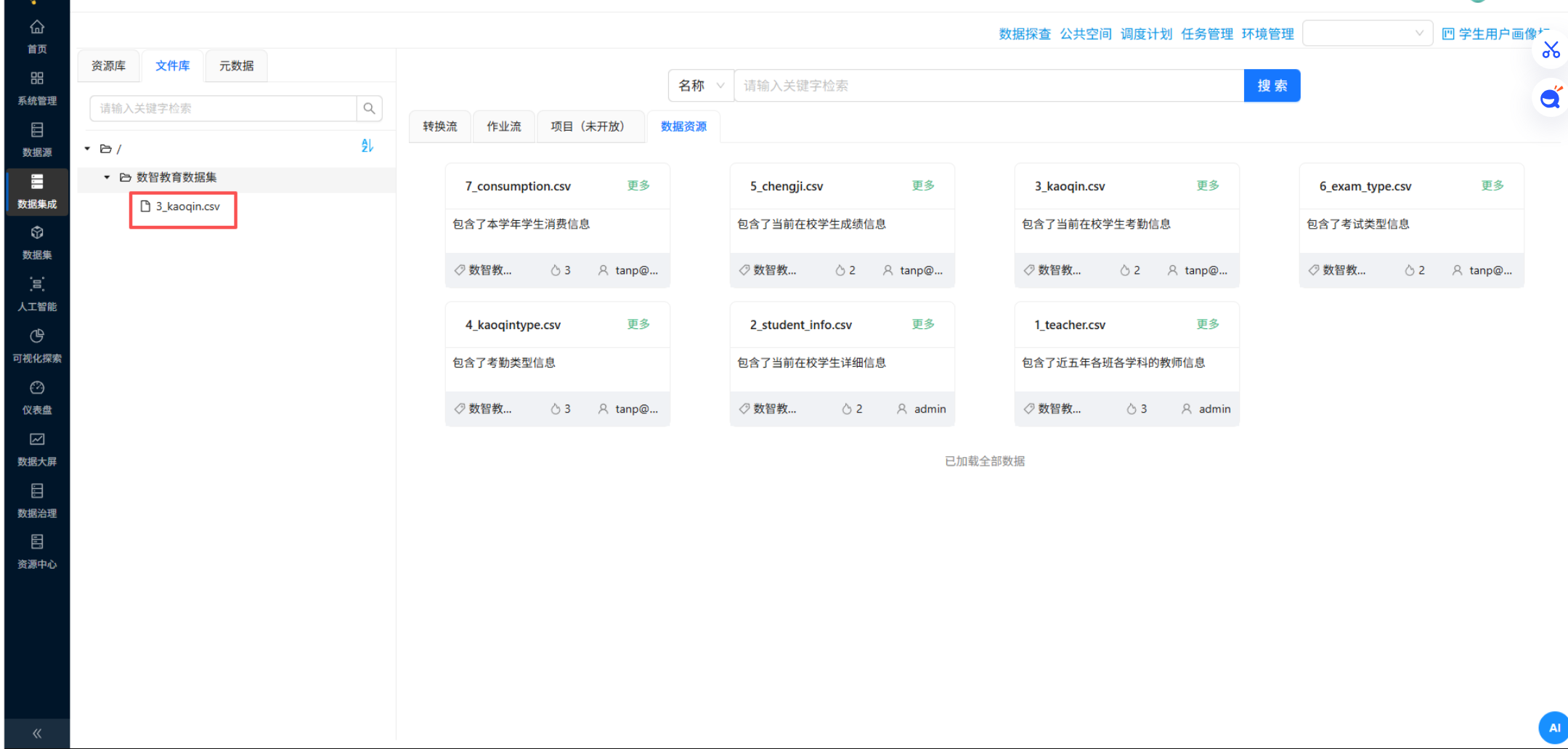Open 数据治理 sidebar section

(x=37, y=500)
